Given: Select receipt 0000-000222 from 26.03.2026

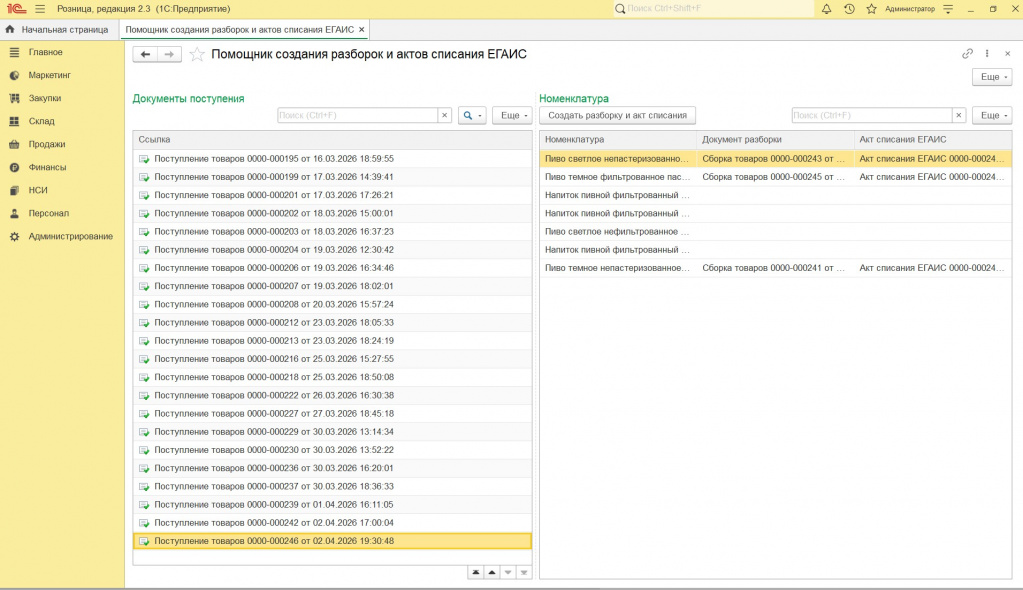Looking at the screenshot, I should coord(273,395).
